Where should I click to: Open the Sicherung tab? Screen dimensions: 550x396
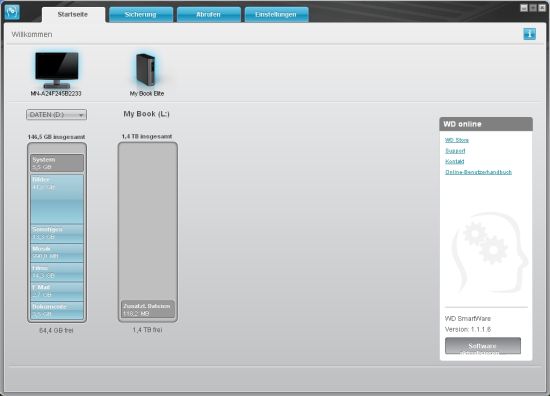(141, 15)
